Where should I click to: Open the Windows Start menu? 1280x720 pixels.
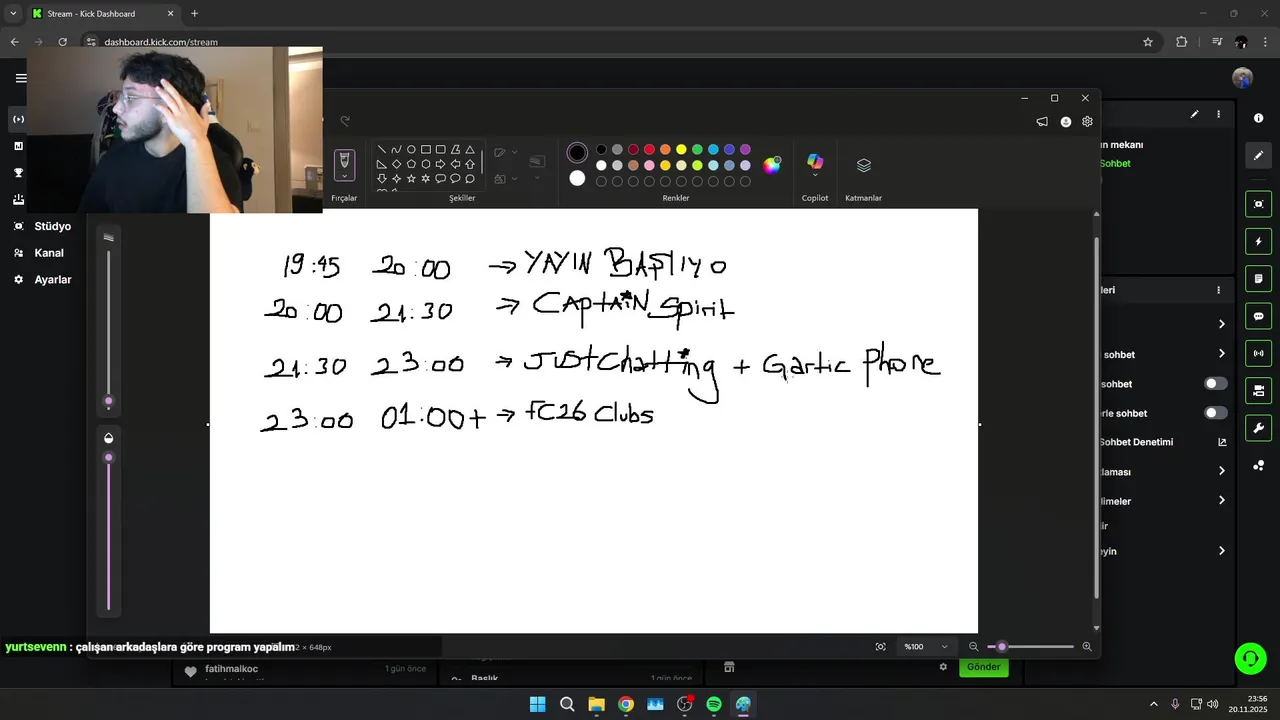[x=537, y=704]
